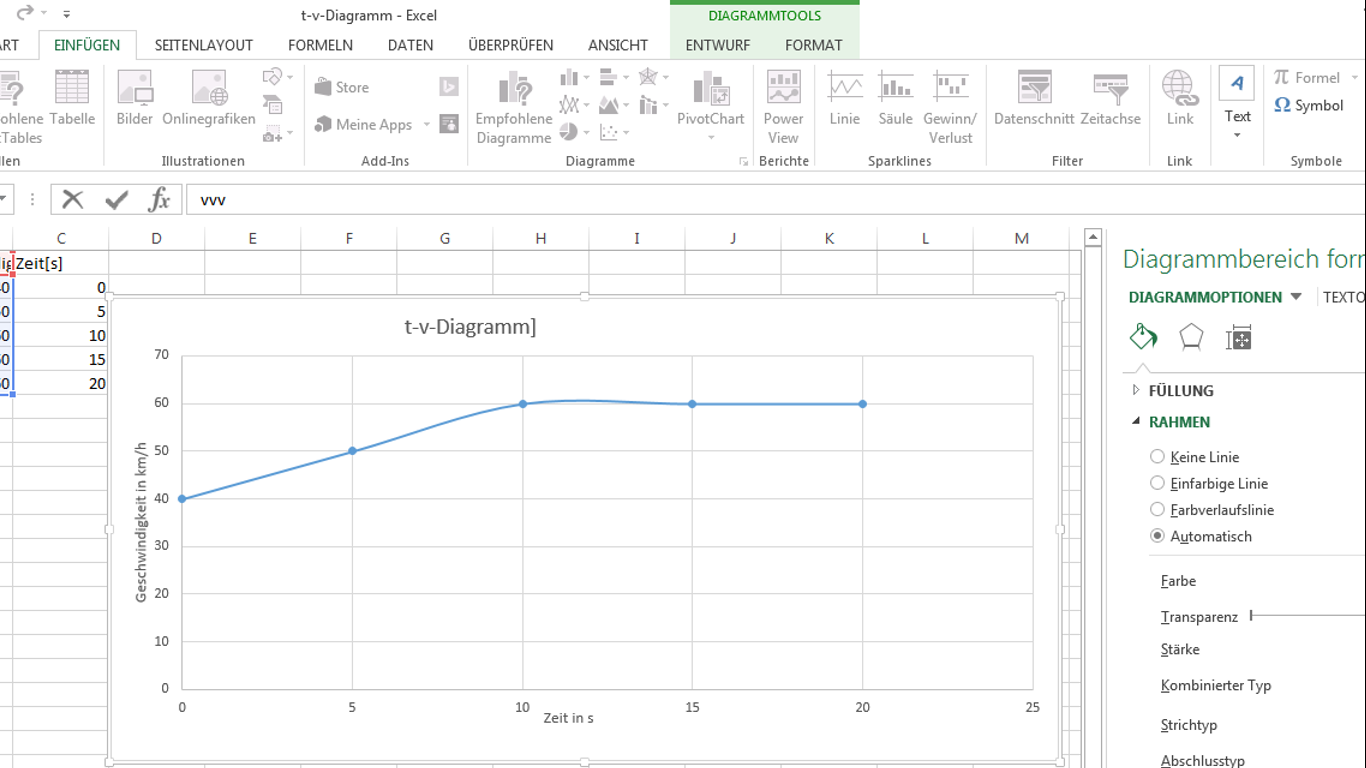Select the Geschwindigkeit in km/h axis title

(141, 523)
